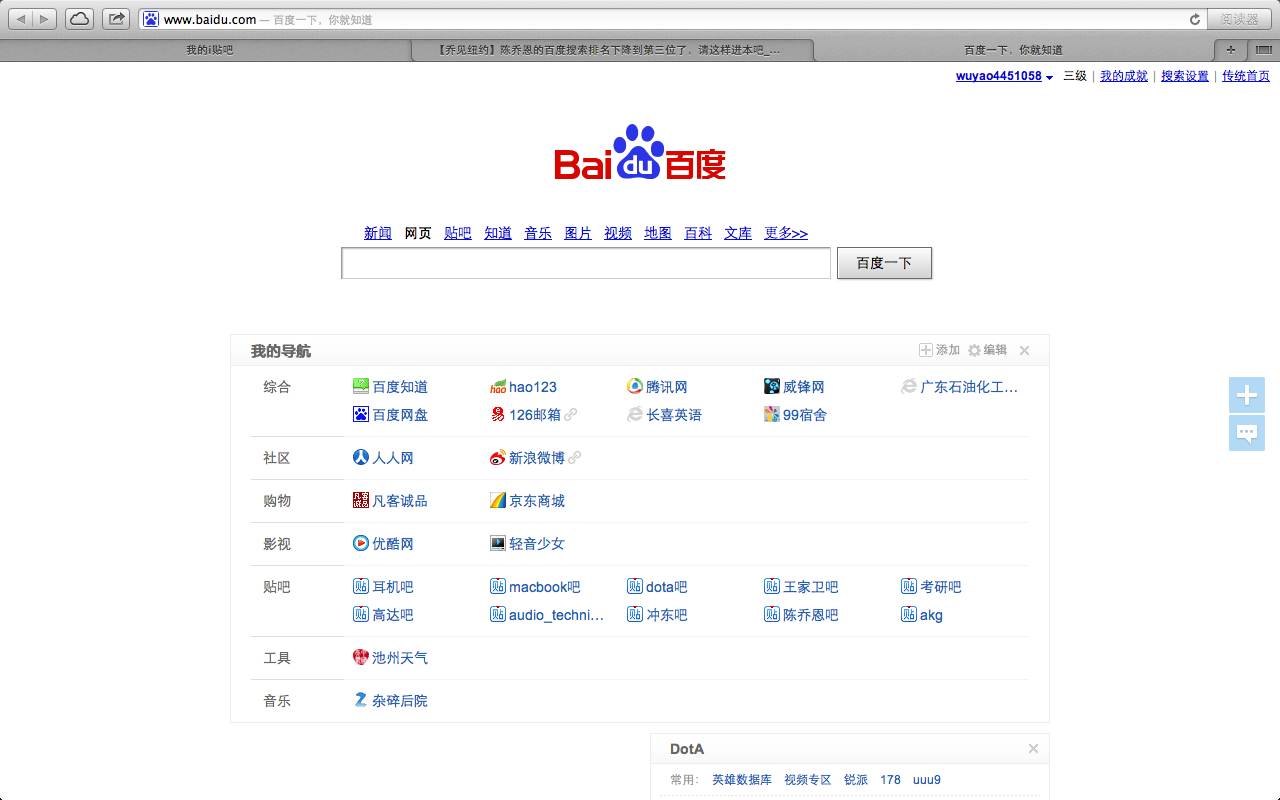Click the 人人网 icon
The height and width of the screenshot is (800, 1280).
tap(361, 457)
